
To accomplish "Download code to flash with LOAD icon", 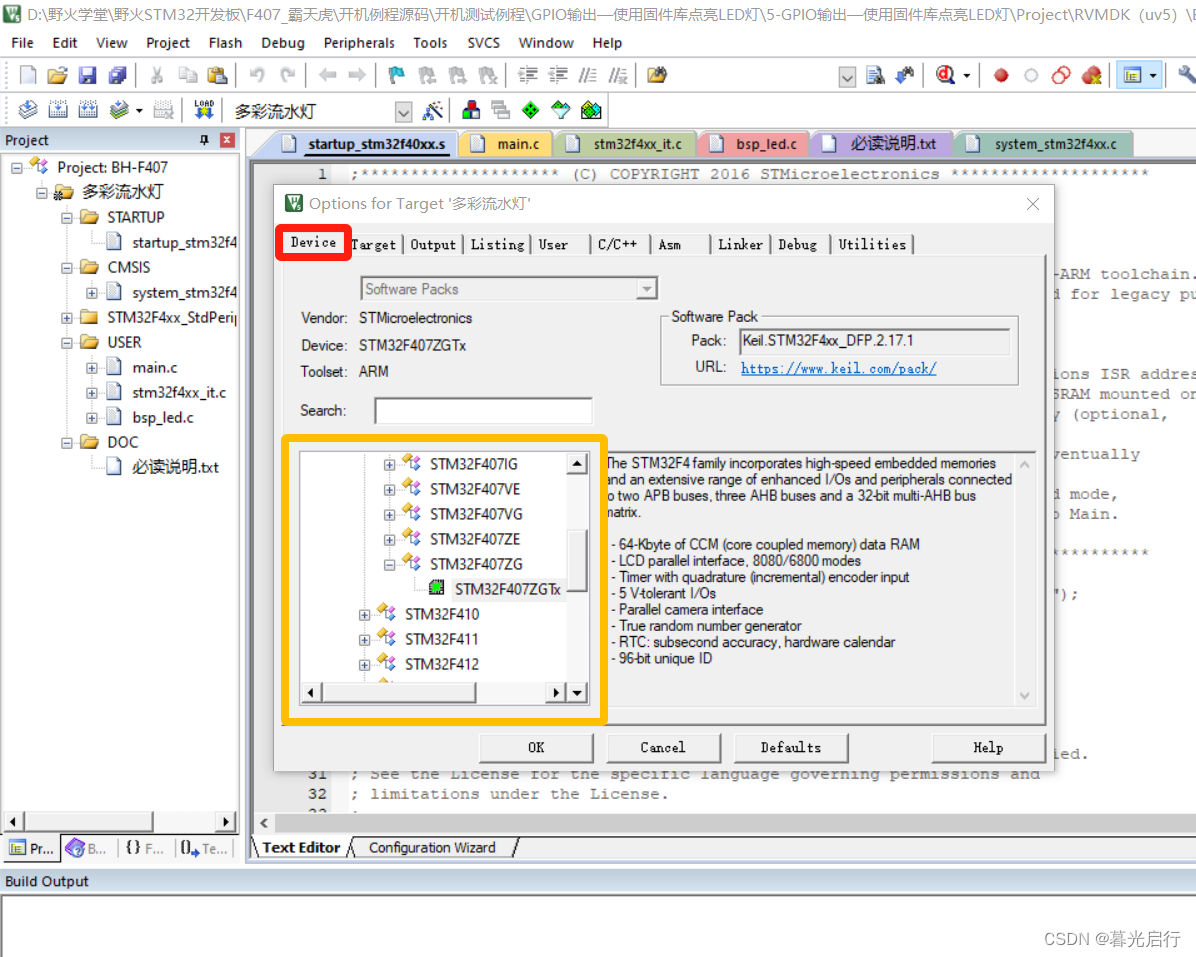I will (204, 111).
